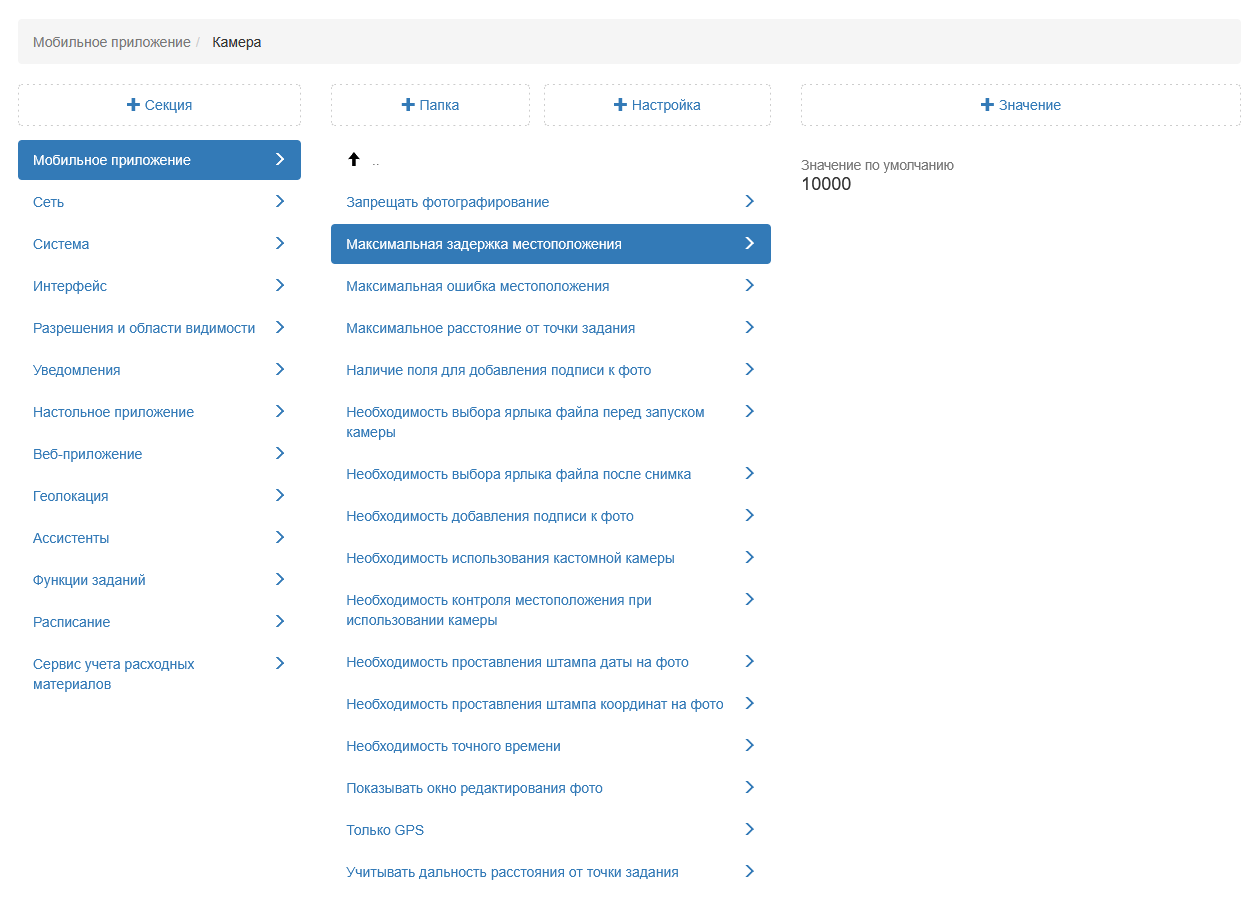Viewport: 1259px width, 904px height.
Task: Open Показывать окно редактирования фото setting
Action: [474, 788]
